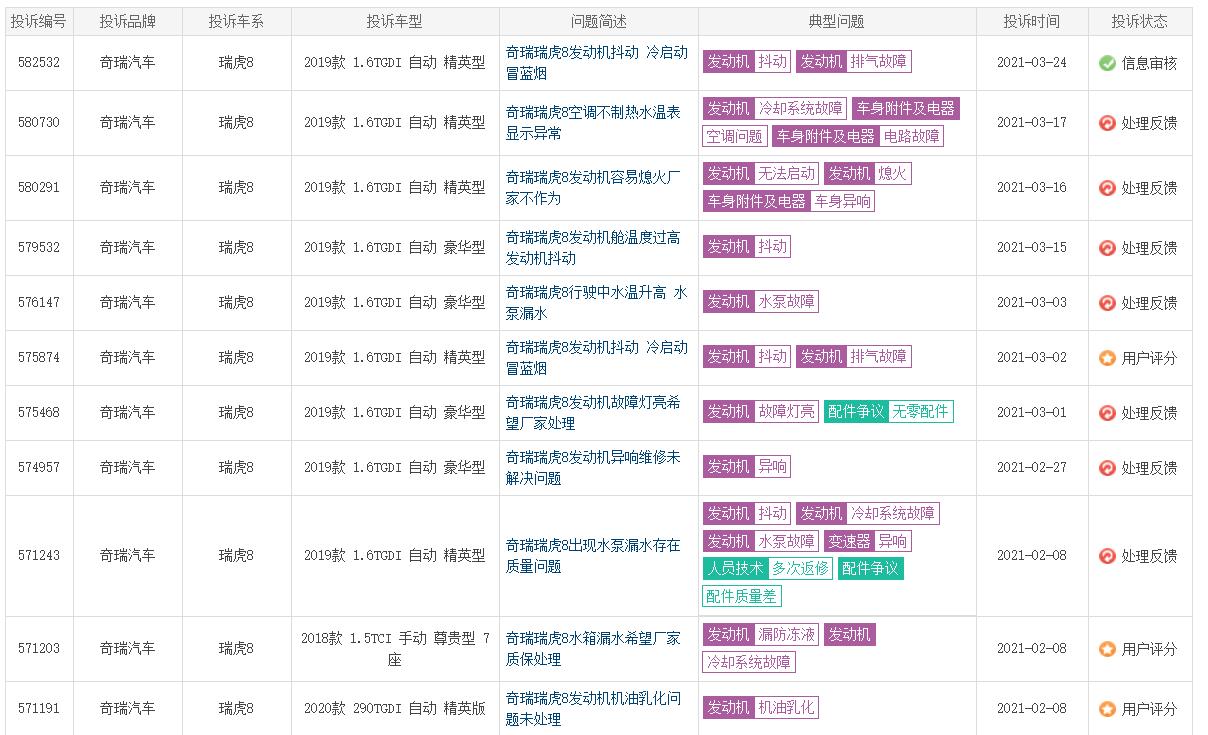This screenshot has height=735, width=1208.
Task: Click orange star icon in row 571203
Action: coord(1107,649)
